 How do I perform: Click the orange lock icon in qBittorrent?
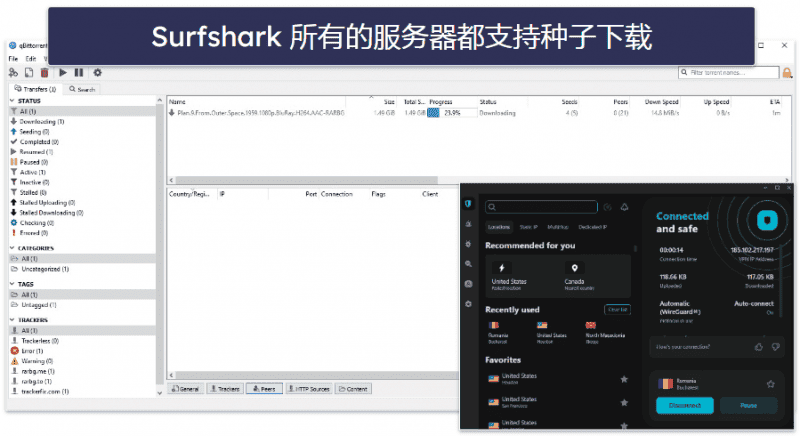click(x=787, y=73)
